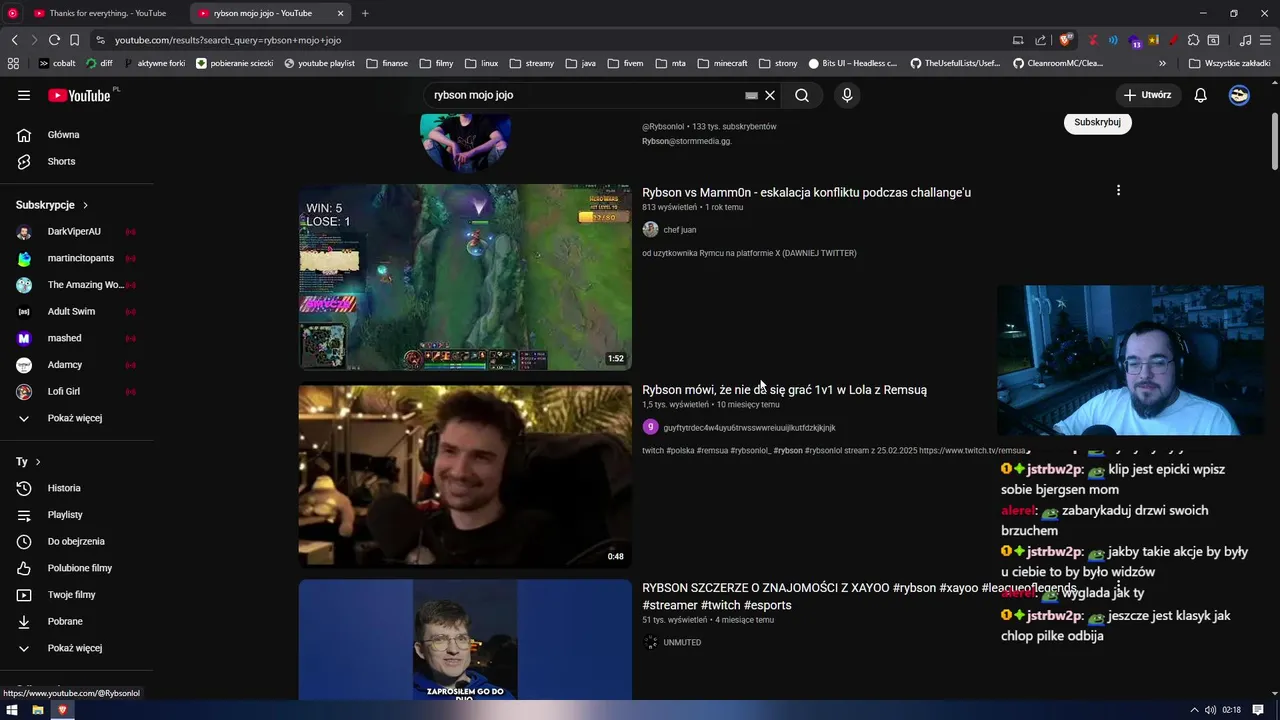Viewport: 1280px width, 720px height.
Task: Share the page with the share icon
Action: coord(1040,40)
